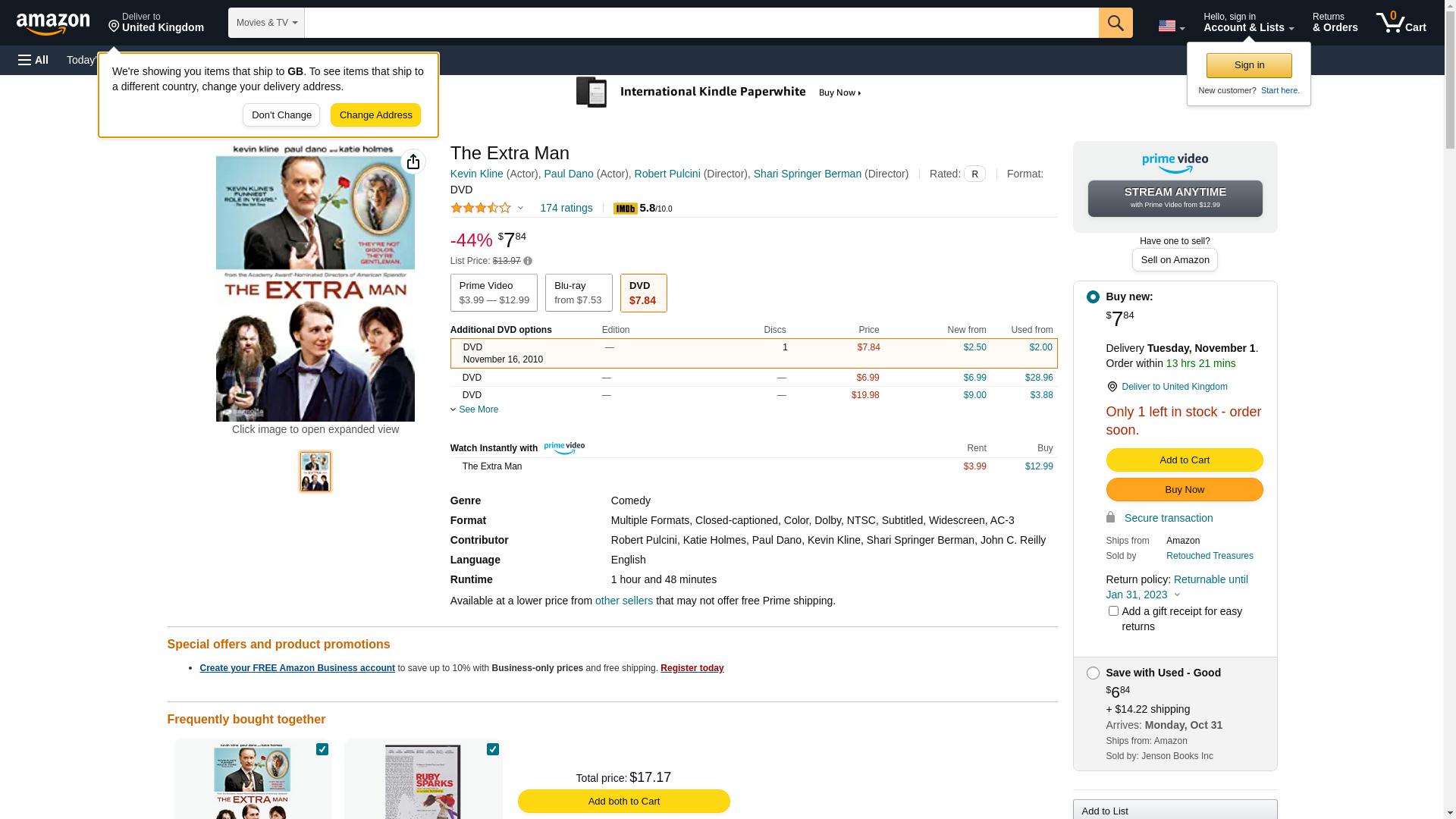Select the Buy new radio button
Image resolution: width=1456 pixels, height=819 pixels.
[1093, 297]
